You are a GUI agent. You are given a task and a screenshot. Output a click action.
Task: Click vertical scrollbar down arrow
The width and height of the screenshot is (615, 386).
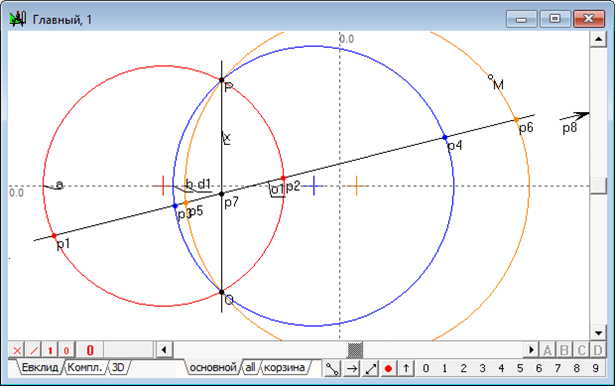598,333
